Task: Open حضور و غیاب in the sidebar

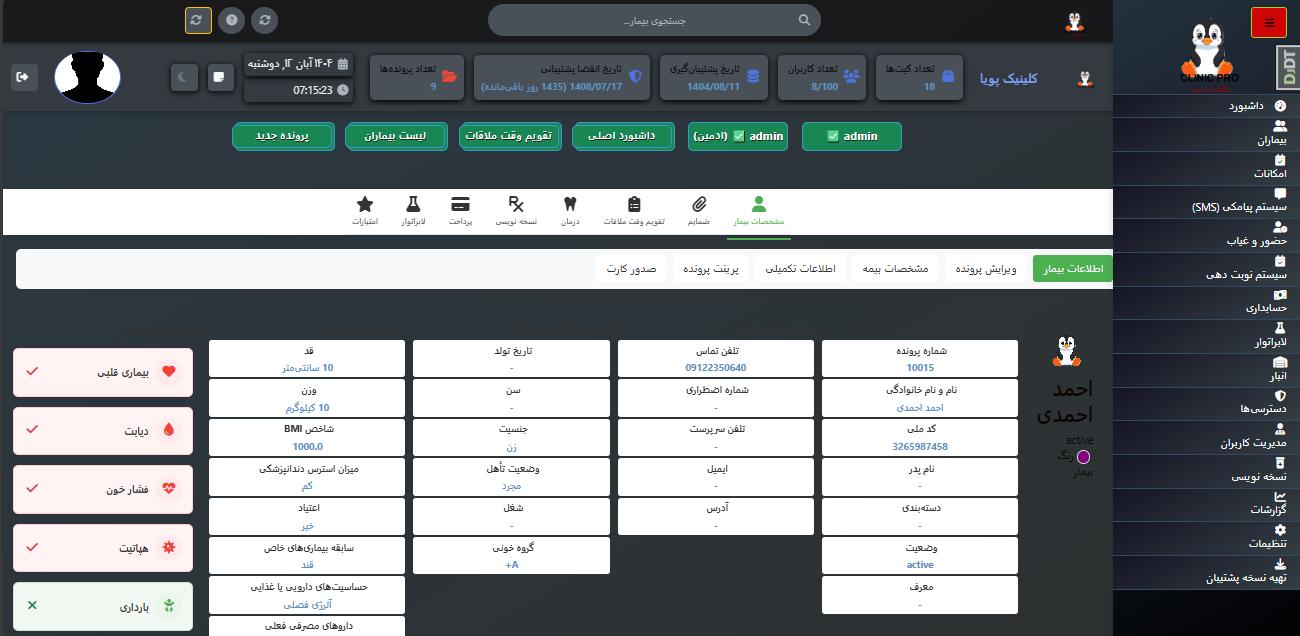Action: coord(1206,235)
